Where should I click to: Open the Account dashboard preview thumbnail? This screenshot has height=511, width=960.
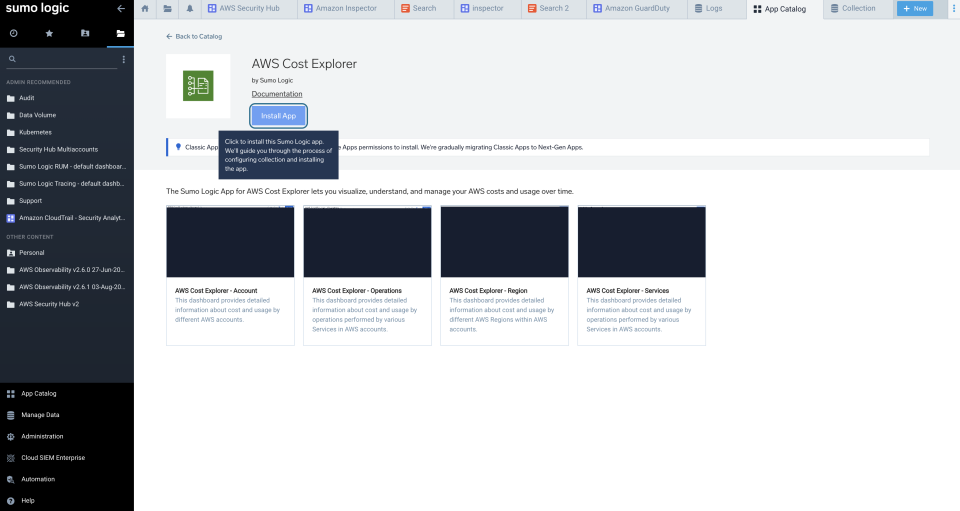(x=230, y=242)
